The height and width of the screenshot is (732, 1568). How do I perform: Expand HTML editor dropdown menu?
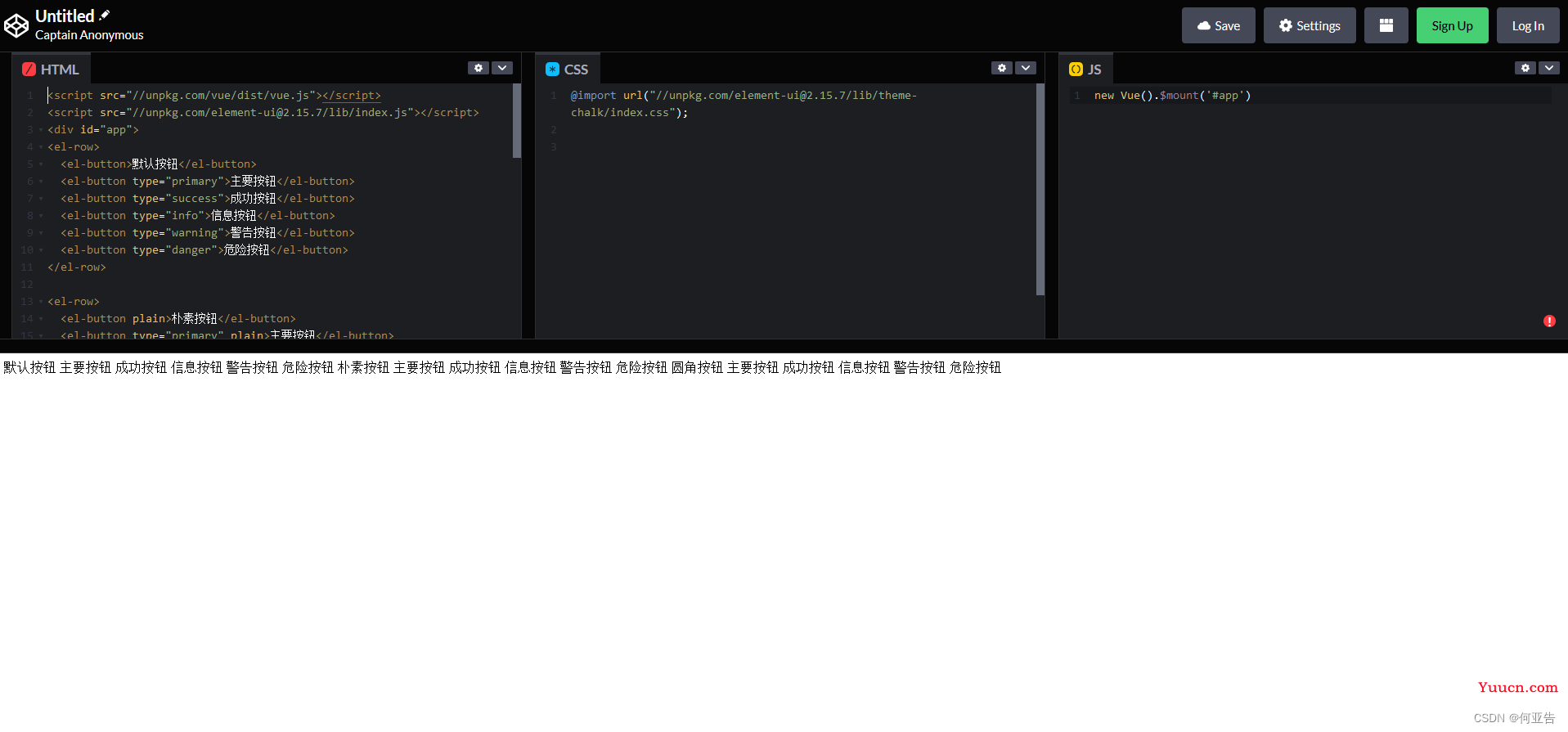pos(502,68)
